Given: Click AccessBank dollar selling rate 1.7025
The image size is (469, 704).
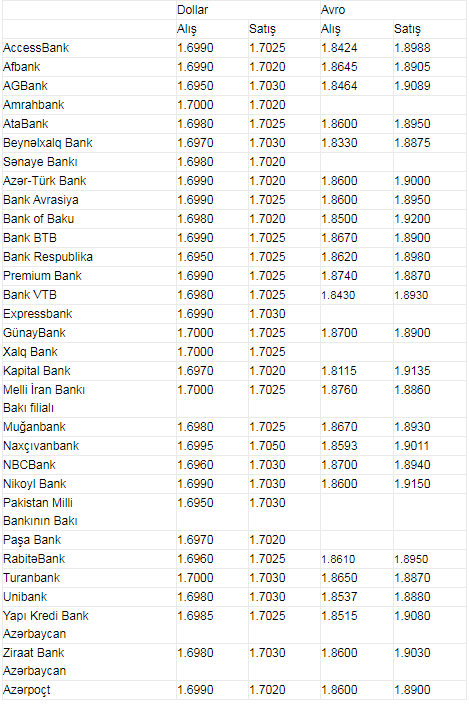Looking at the screenshot, I should (x=267, y=48).
